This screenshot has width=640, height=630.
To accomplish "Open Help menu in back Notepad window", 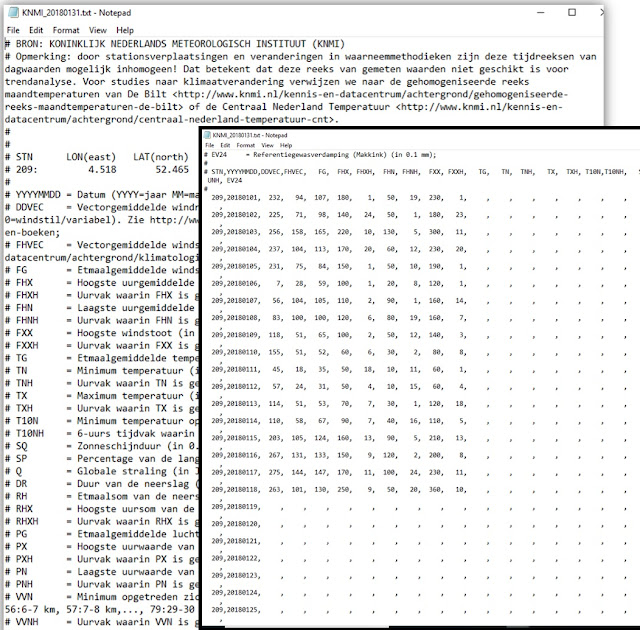I will [124, 30].
